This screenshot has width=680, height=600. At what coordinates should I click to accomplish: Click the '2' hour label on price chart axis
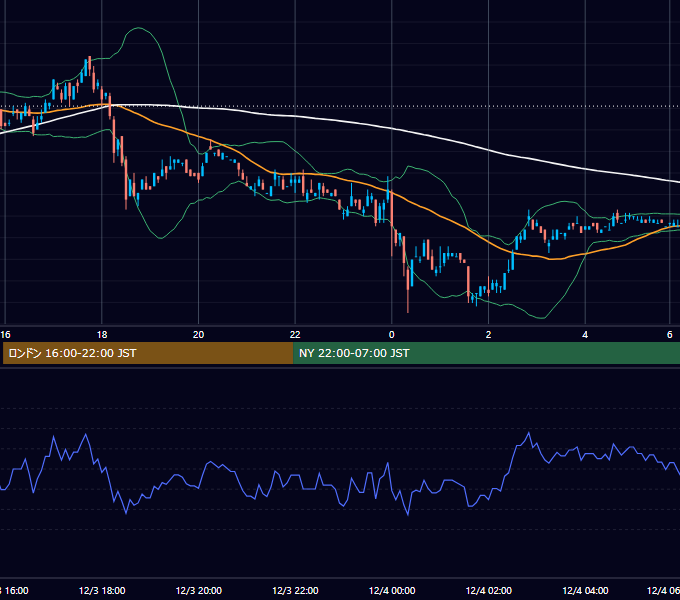pyautogui.click(x=488, y=335)
